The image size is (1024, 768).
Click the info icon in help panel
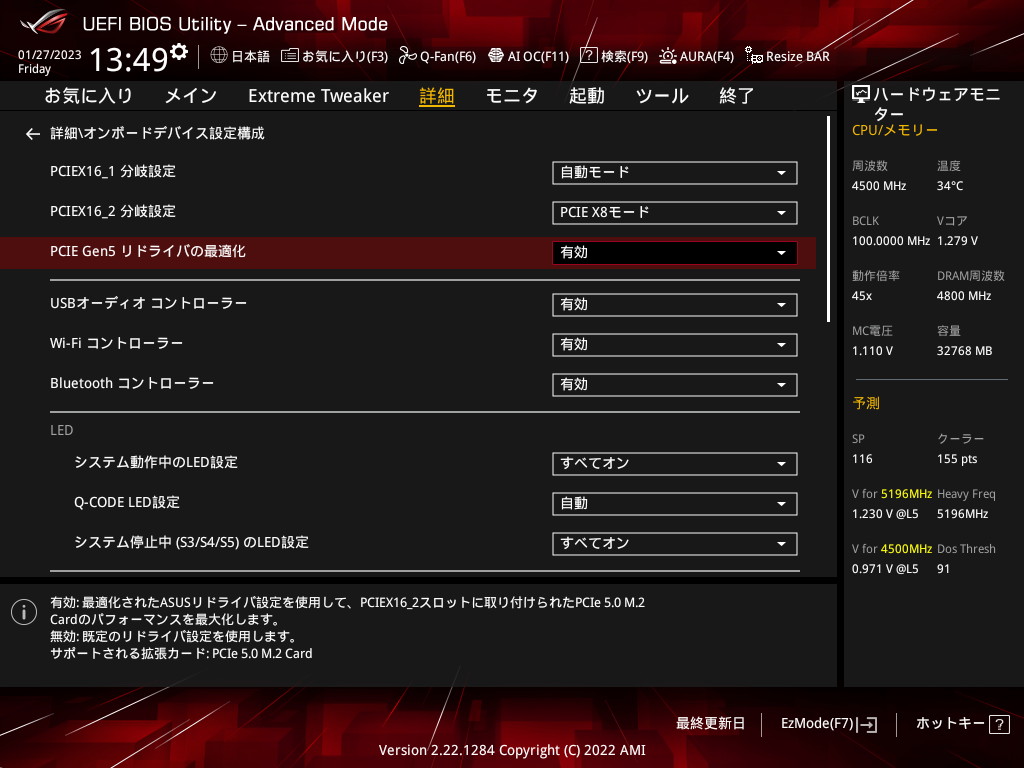coord(24,612)
